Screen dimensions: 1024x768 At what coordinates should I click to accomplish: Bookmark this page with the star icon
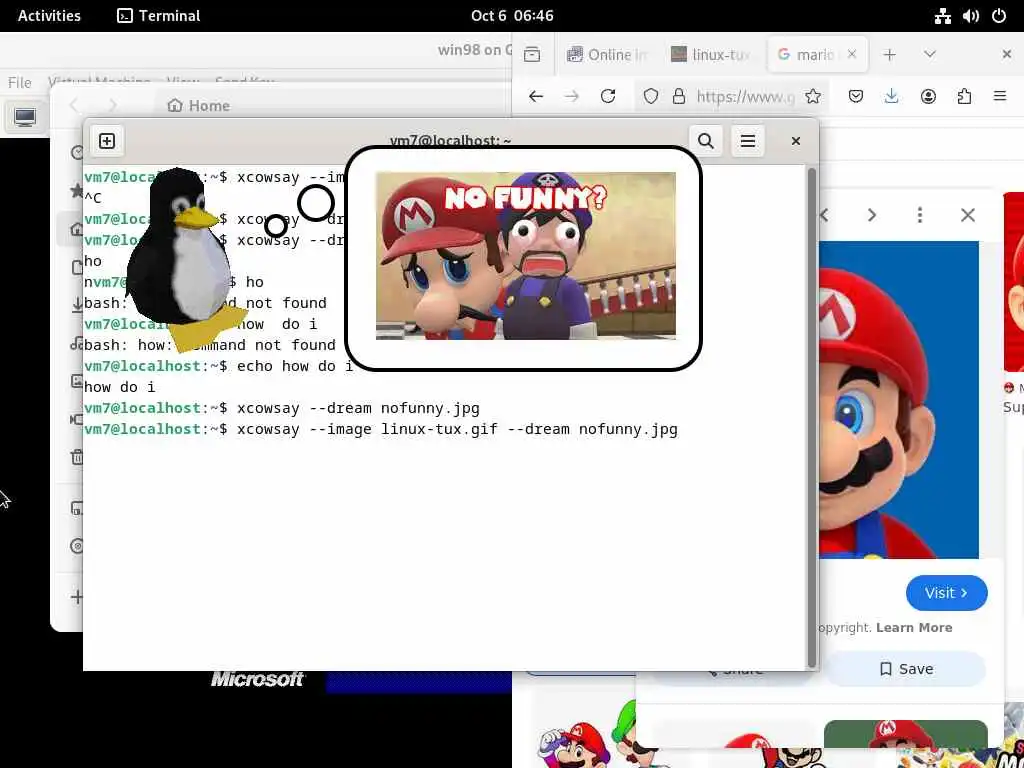click(812, 97)
